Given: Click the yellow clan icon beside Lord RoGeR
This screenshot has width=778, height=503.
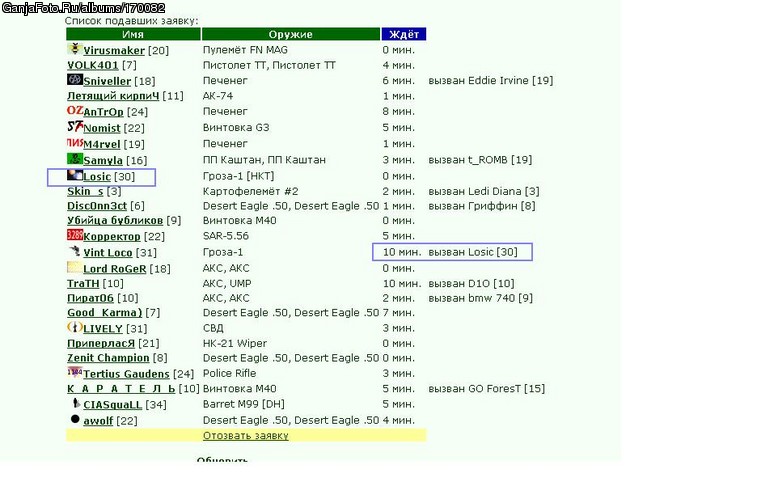Looking at the screenshot, I should (75, 267).
